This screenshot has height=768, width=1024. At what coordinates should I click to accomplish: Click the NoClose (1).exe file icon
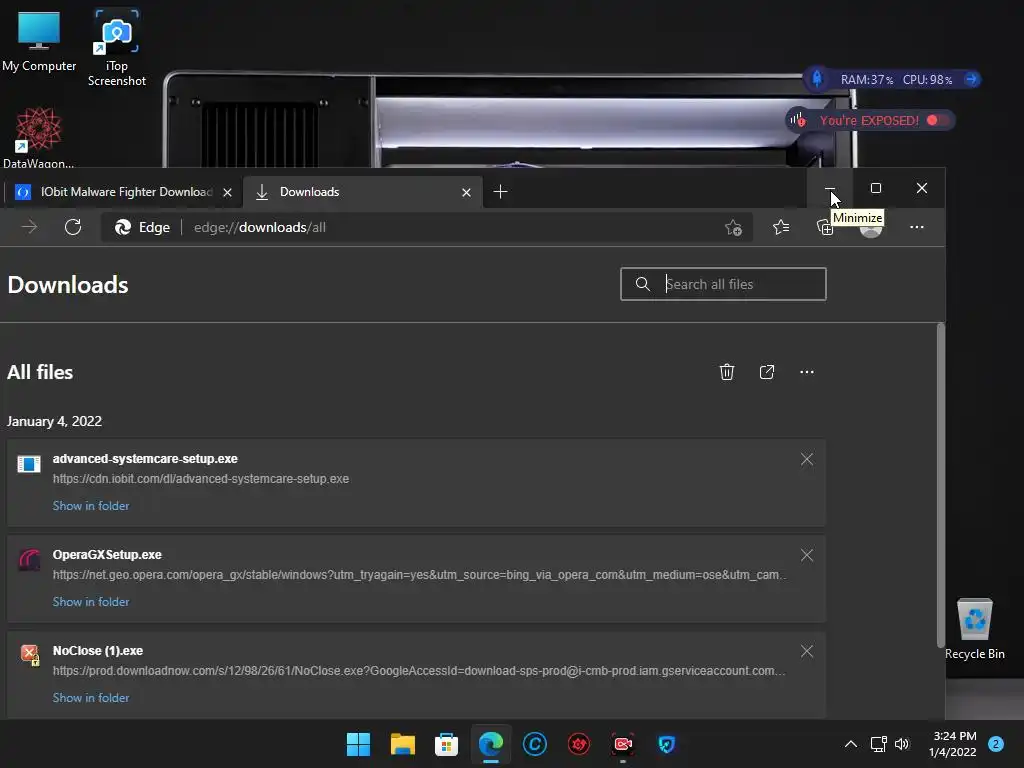(x=29, y=654)
